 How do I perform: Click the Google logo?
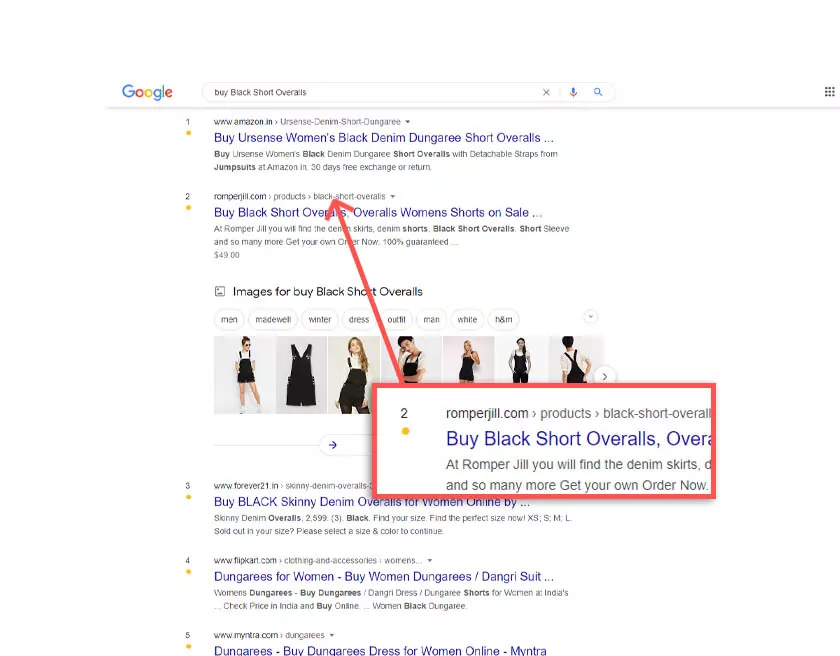147,92
